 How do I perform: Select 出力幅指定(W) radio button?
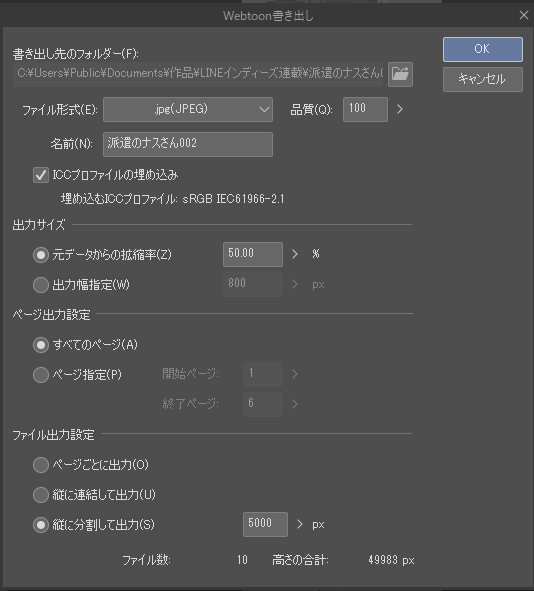pyautogui.click(x=41, y=285)
